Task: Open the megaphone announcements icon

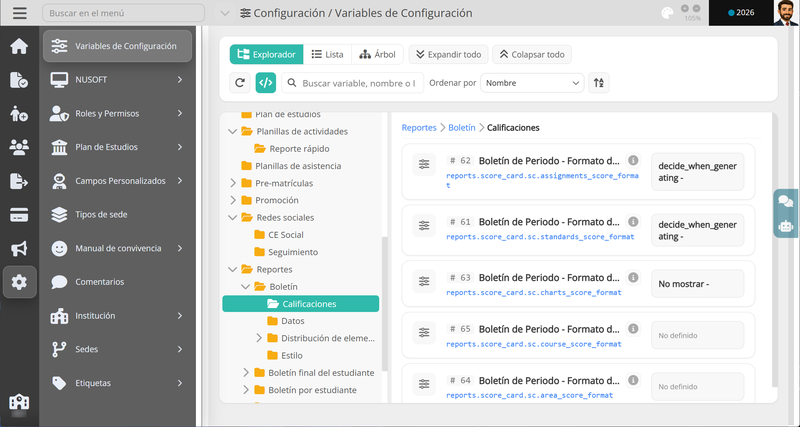Action: coord(19,248)
